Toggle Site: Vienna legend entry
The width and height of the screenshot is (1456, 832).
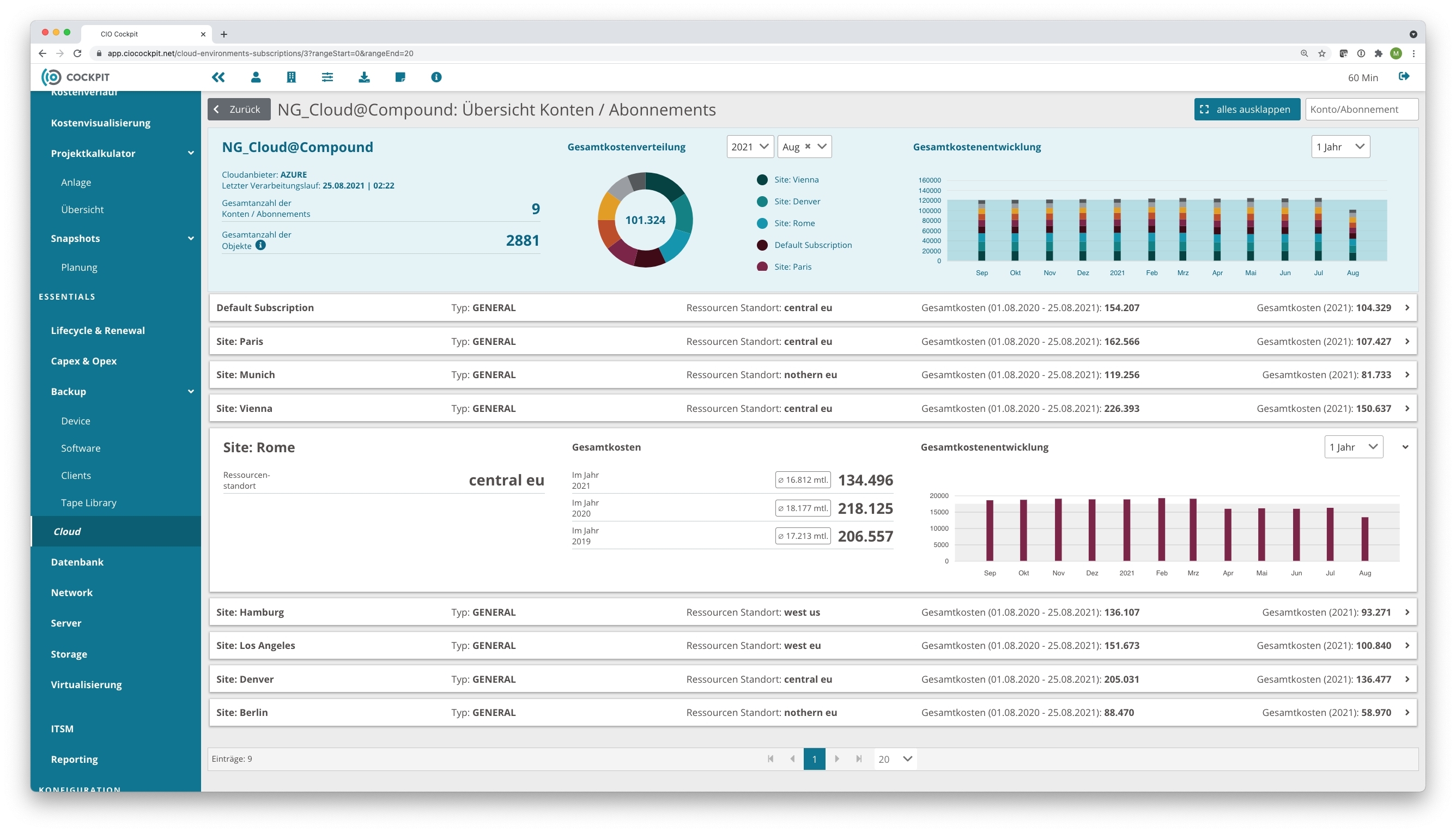click(x=796, y=179)
